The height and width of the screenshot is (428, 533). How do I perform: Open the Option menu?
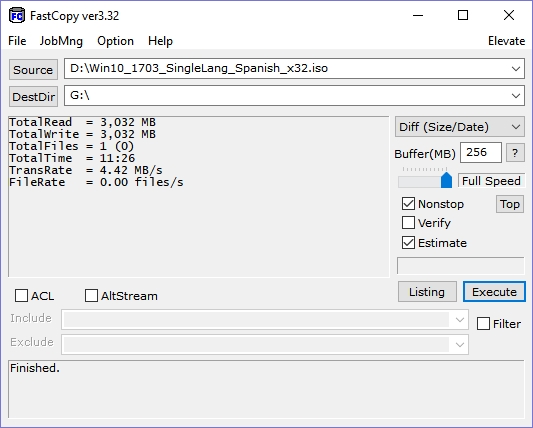coord(115,41)
